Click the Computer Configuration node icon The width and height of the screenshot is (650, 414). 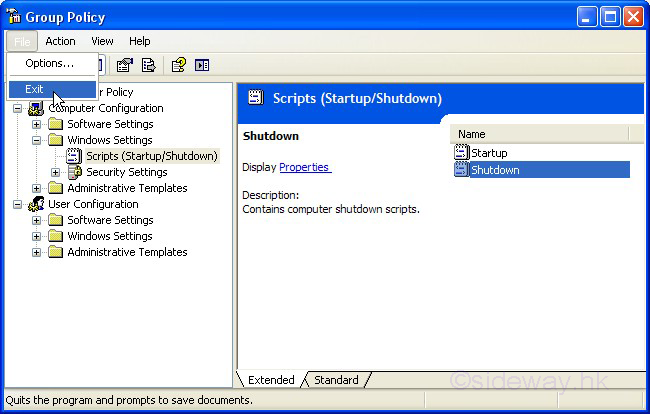click(x=37, y=108)
